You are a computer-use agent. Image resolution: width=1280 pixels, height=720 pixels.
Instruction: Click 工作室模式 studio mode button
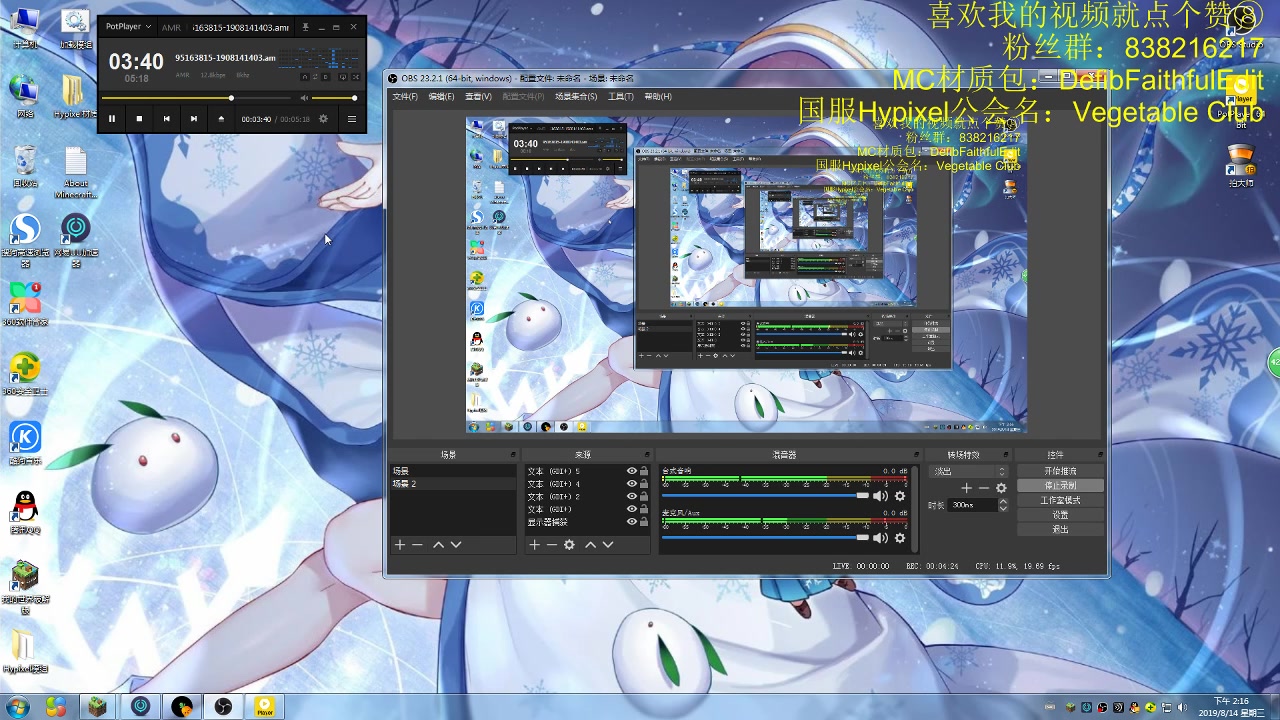tap(1060, 500)
